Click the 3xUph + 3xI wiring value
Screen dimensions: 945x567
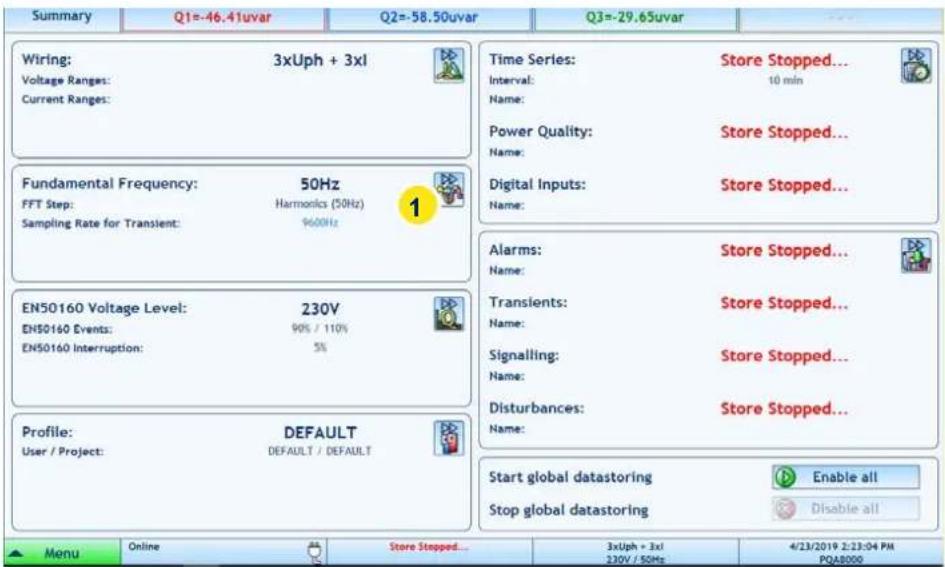tap(320, 60)
